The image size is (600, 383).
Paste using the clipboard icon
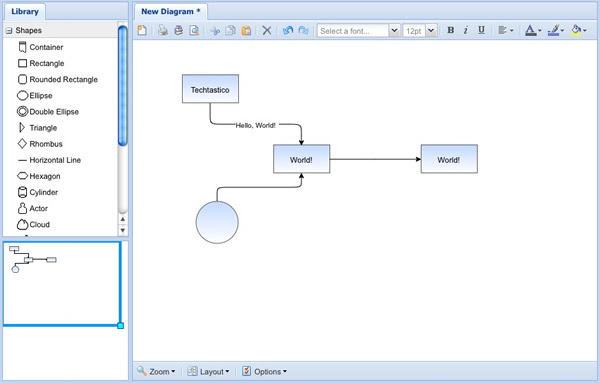coord(246,31)
